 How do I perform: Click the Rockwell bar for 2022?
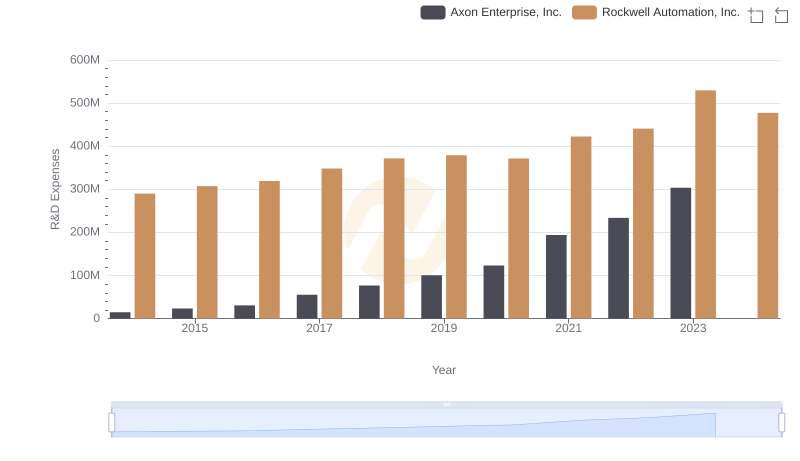(x=643, y=223)
